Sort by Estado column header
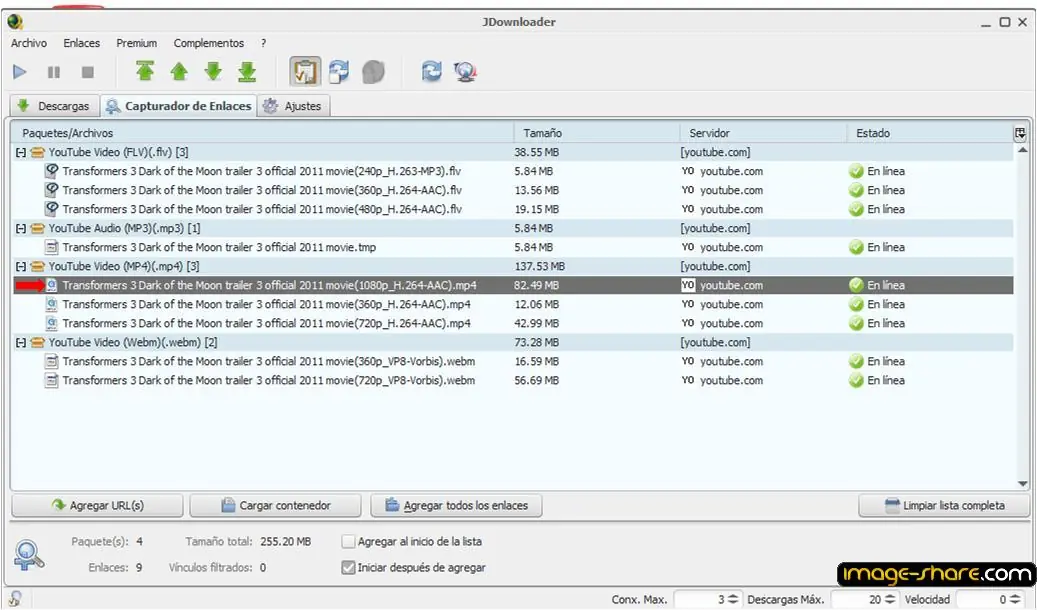The height and width of the screenshot is (610, 1037). [930, 133]
